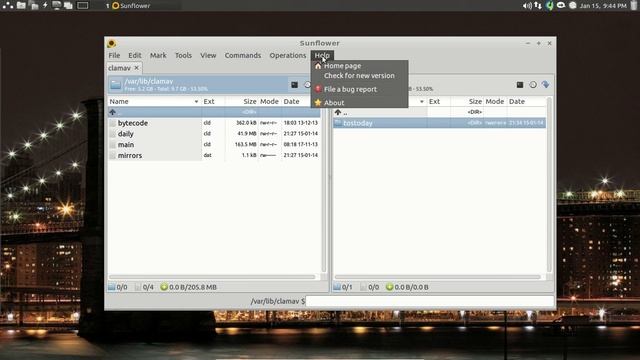This screenshot has height=360, width=640.
Task: Sort right panel by Ext column
Action: [x=439, y=101]
